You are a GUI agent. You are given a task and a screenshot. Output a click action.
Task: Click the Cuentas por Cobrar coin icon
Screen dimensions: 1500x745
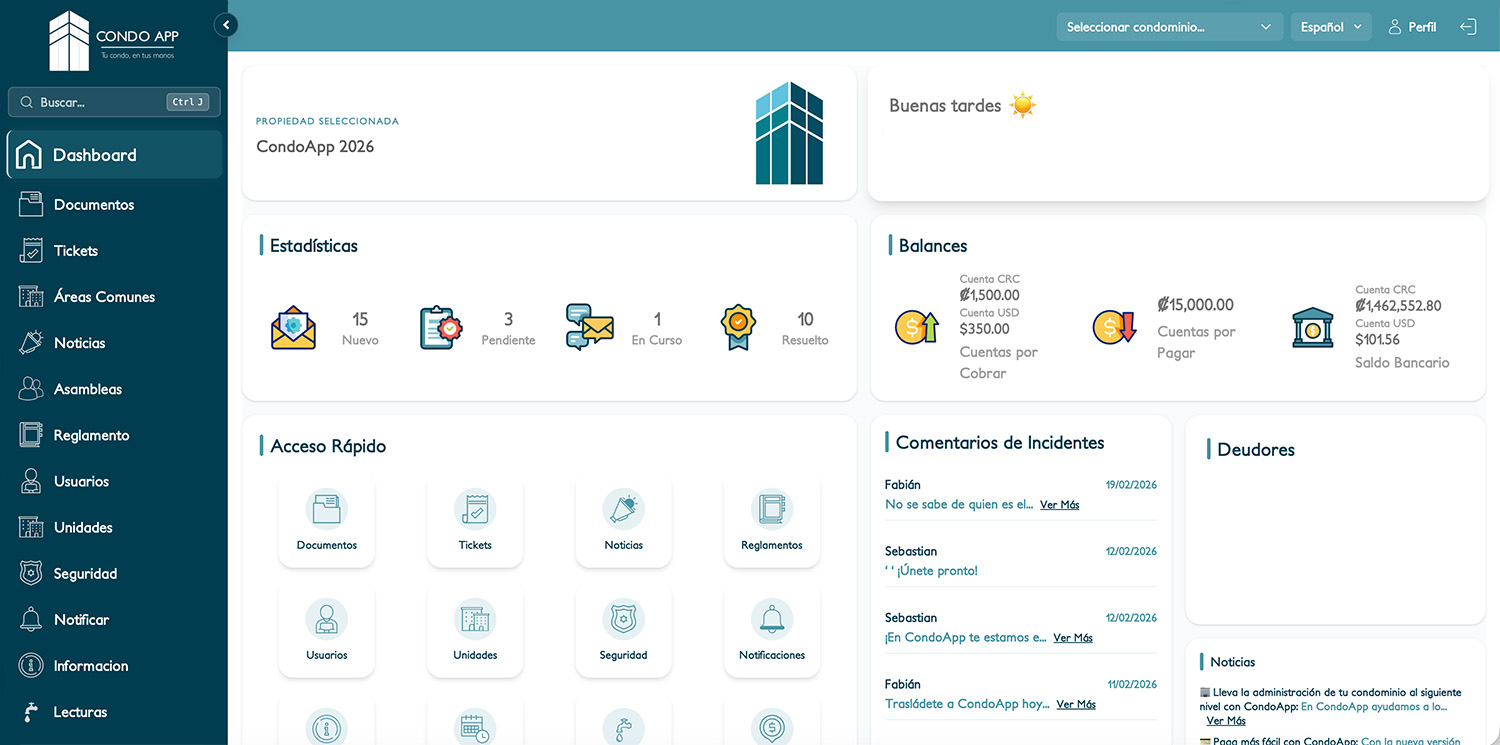[916, 326]
